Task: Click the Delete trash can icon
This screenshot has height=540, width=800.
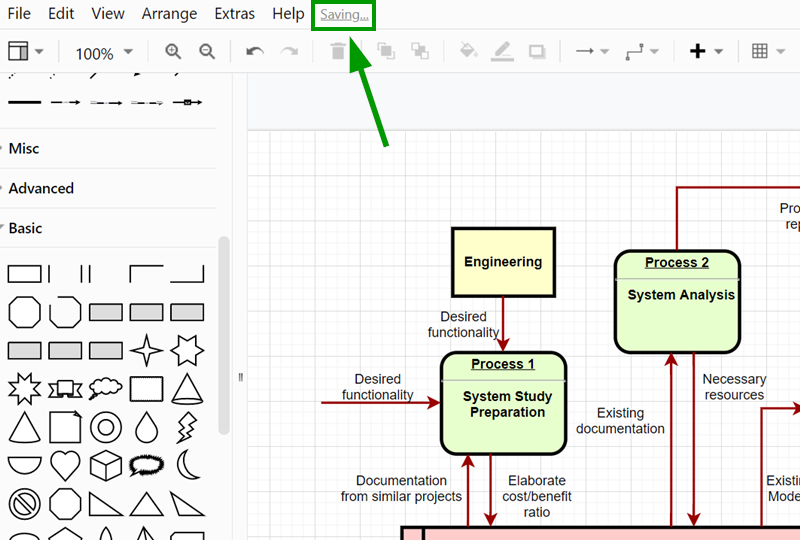Action: tap(338, 51)
